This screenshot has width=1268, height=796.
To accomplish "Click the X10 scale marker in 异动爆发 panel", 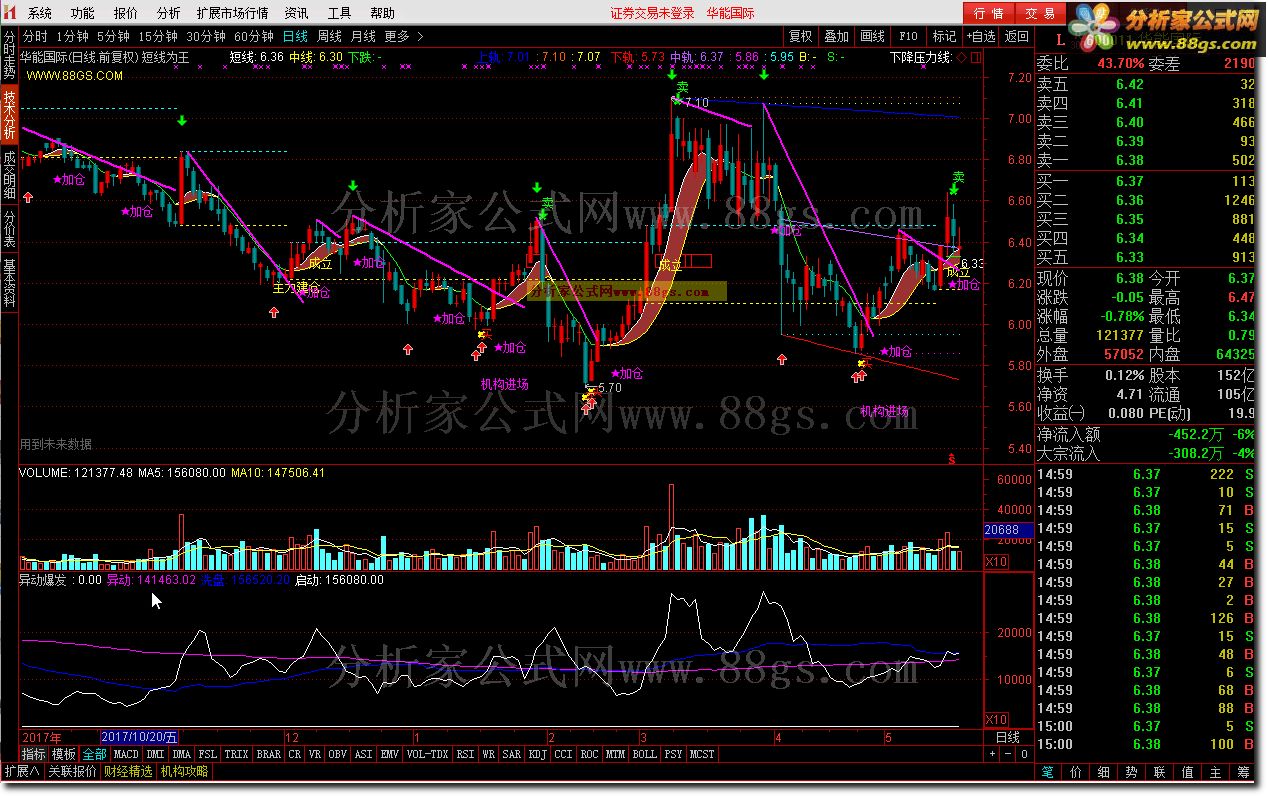I will 996,720.
